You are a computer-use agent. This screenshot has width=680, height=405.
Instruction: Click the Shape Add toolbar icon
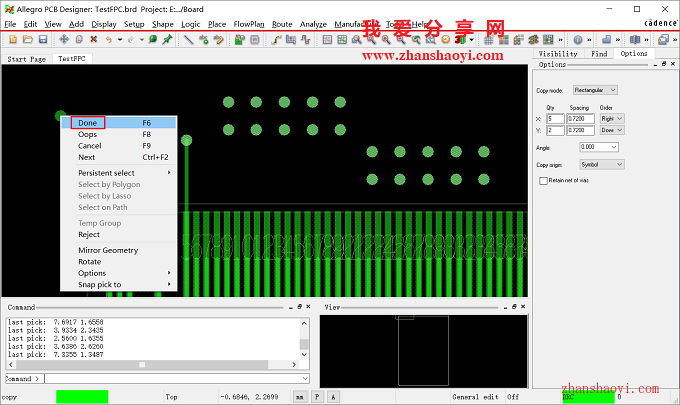click(606, 39)
